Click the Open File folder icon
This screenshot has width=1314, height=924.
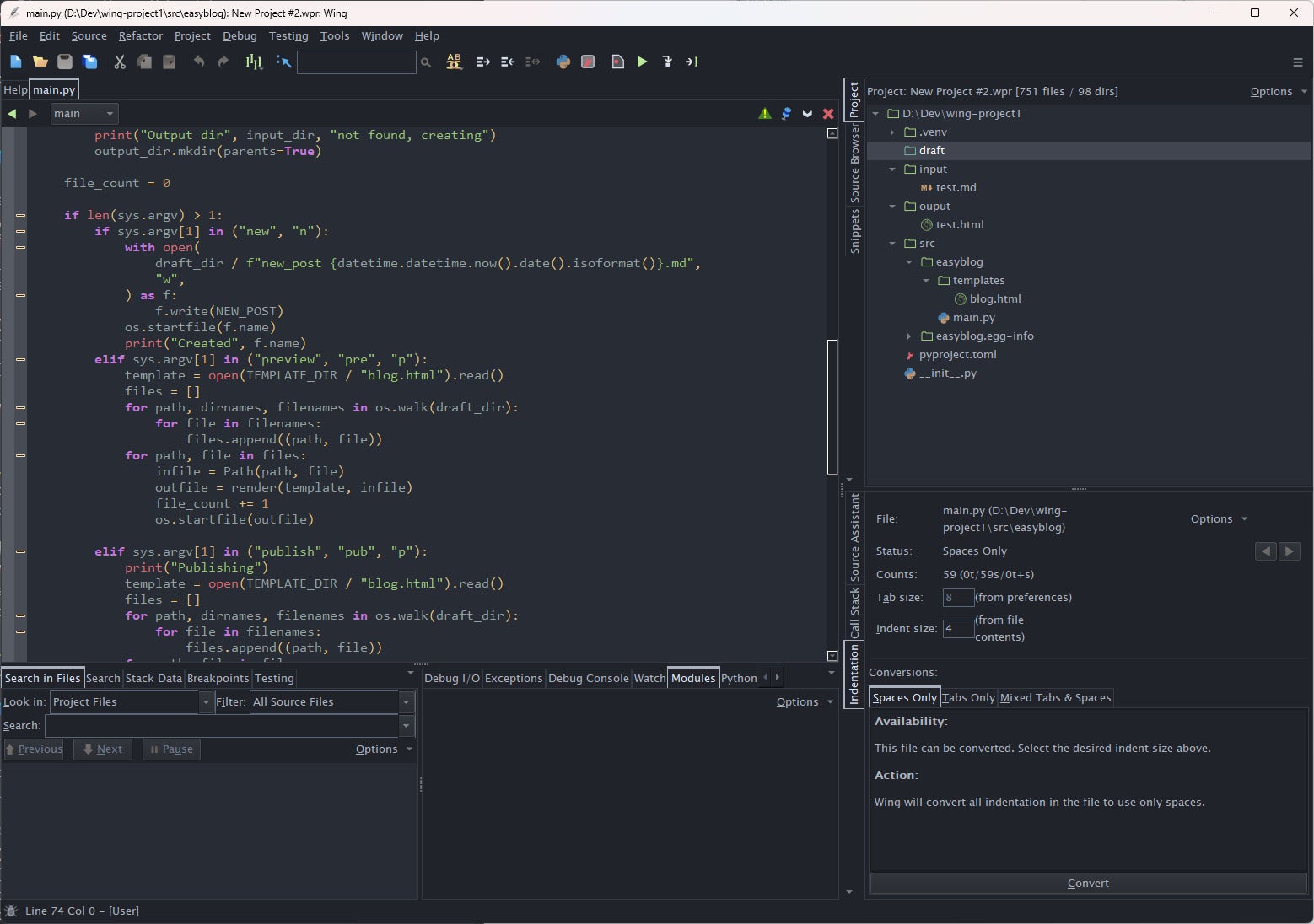click(x=40, y=62)
